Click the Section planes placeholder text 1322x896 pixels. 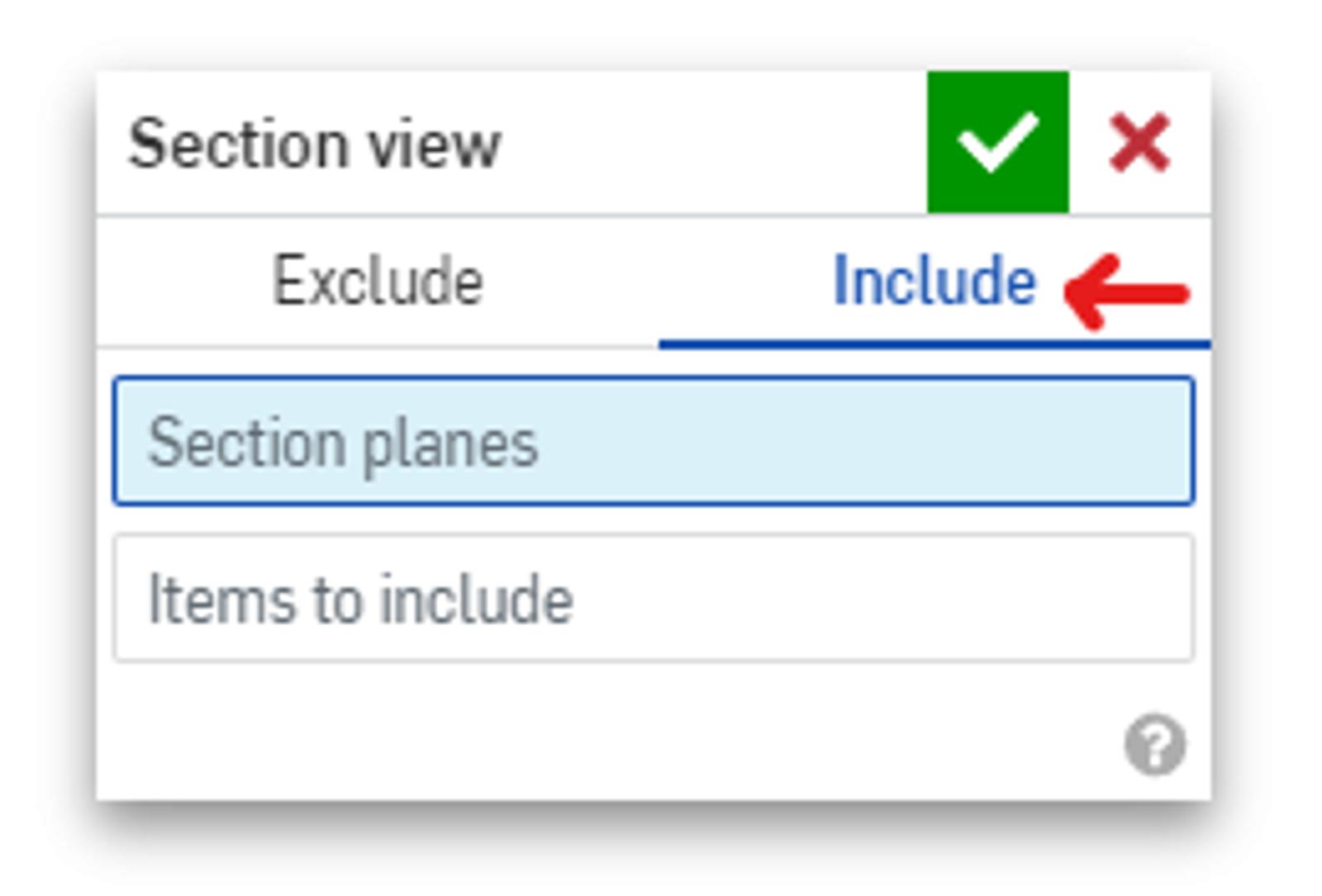pyautogui.click(x=343, y=443)
